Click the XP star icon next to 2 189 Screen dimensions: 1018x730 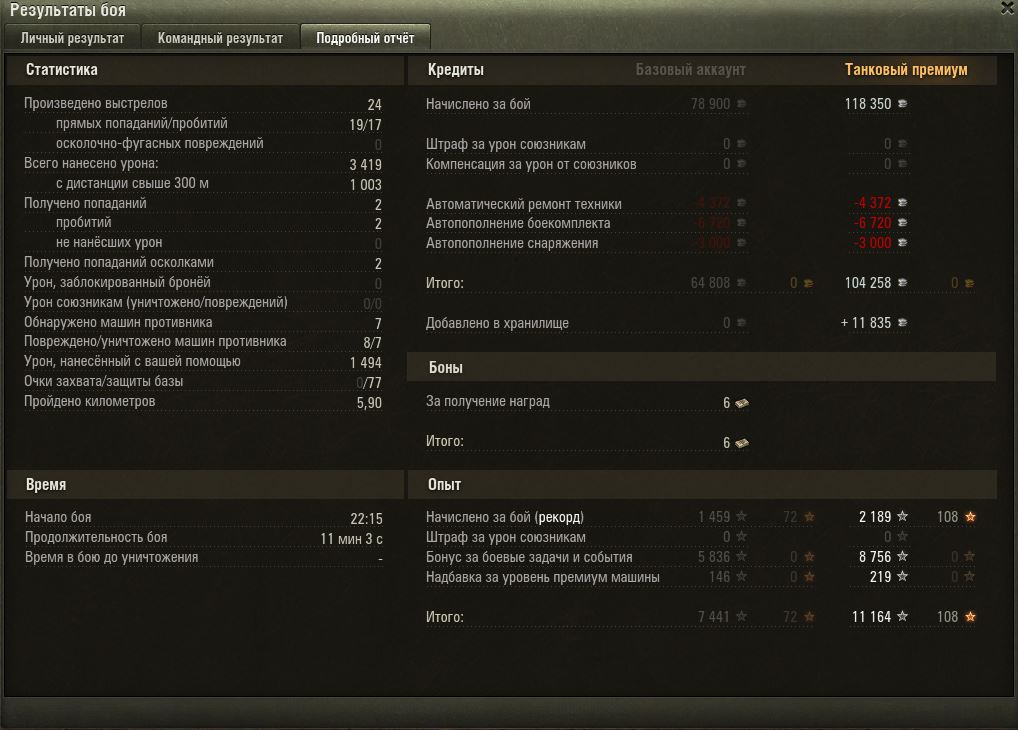tap(902, 516)
